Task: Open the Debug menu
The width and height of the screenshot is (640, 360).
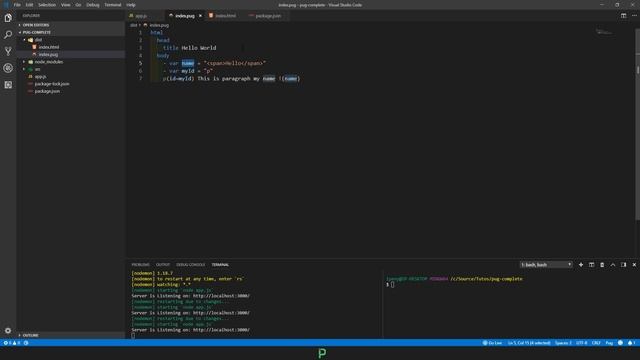Action: [x=93, y=5]
